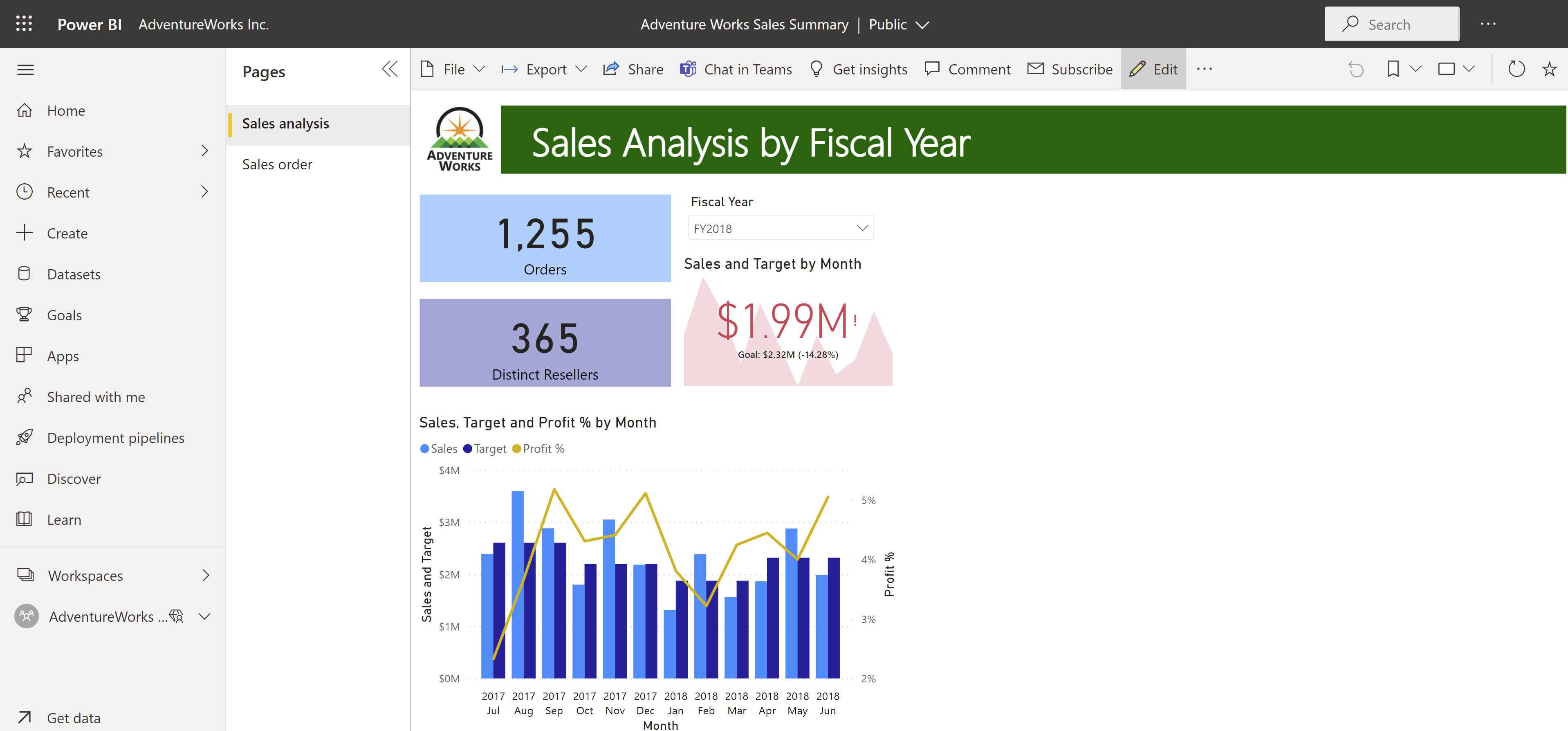Toggle the Profit % legend item

pyautogui.click(x=545, y=448)
